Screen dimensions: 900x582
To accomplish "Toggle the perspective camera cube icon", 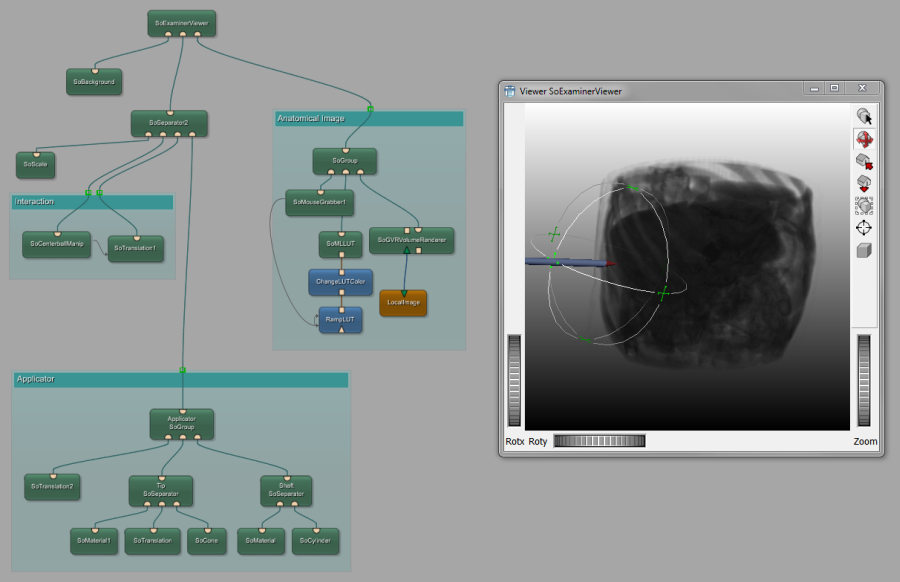I will [864, 250].
